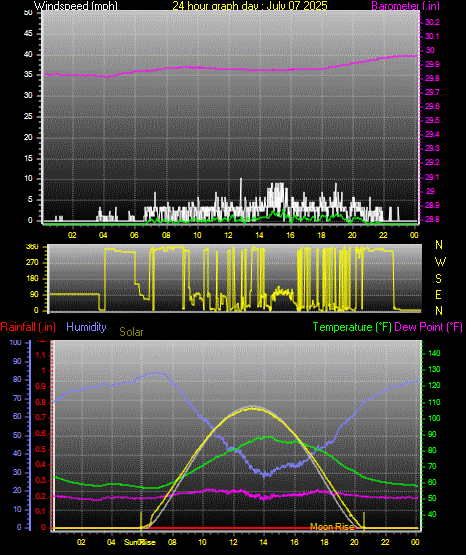
Task: Click the 30.2 barometer scale value
Action: 432,22
